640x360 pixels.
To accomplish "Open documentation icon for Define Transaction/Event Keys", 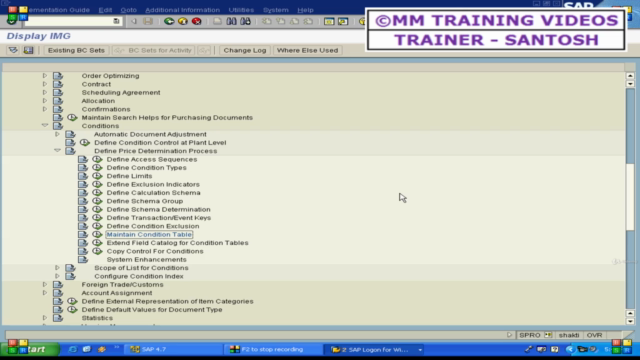I will 83,218.
